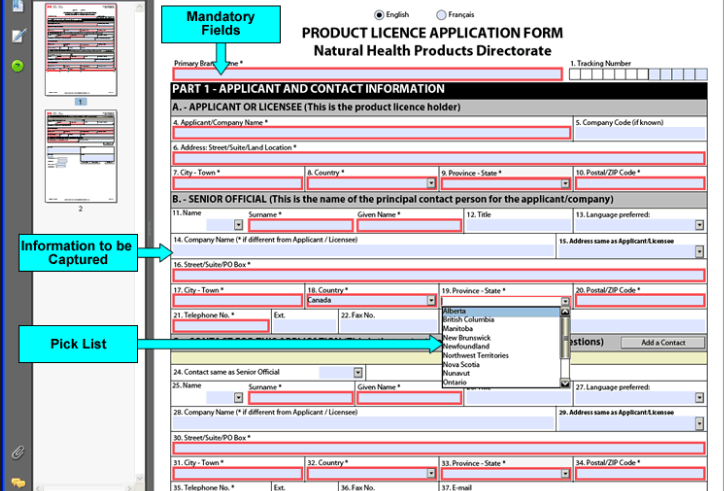
Task: Open the 25. Name title dropdown
Action: (x=238, y=398)
